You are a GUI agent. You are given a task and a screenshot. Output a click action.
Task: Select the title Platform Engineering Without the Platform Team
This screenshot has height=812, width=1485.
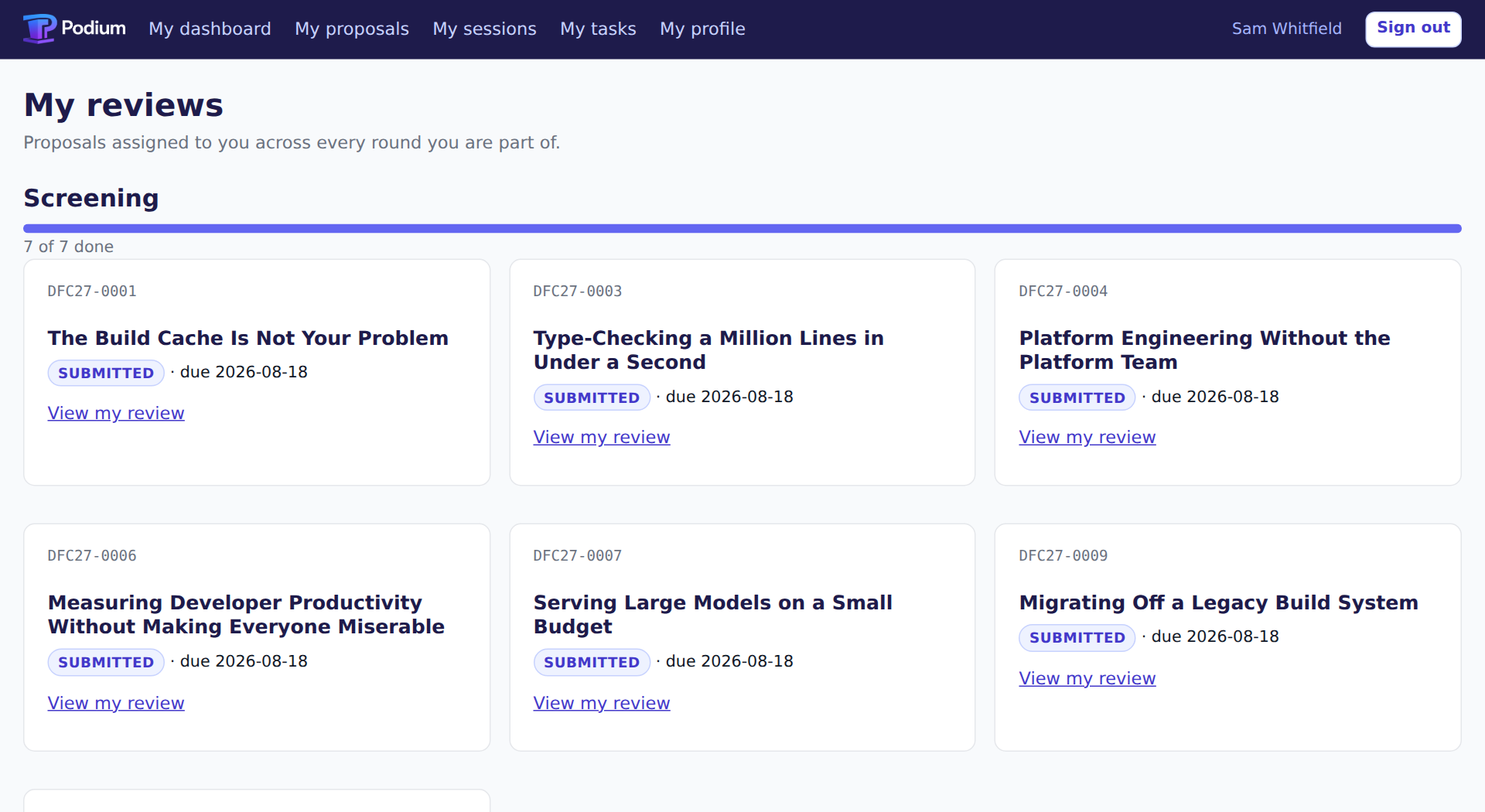tap(1204, 350)
